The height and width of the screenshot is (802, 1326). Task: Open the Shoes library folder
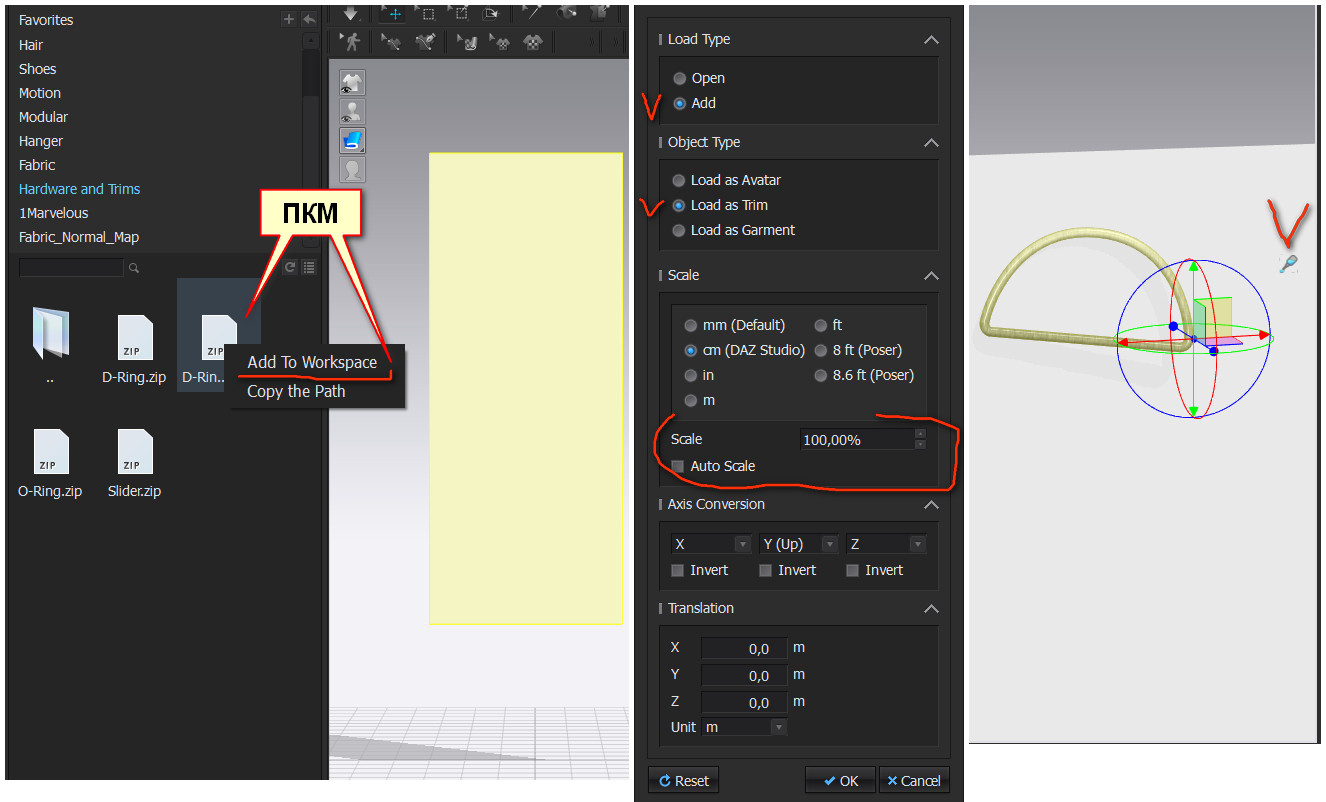(38, 69)
